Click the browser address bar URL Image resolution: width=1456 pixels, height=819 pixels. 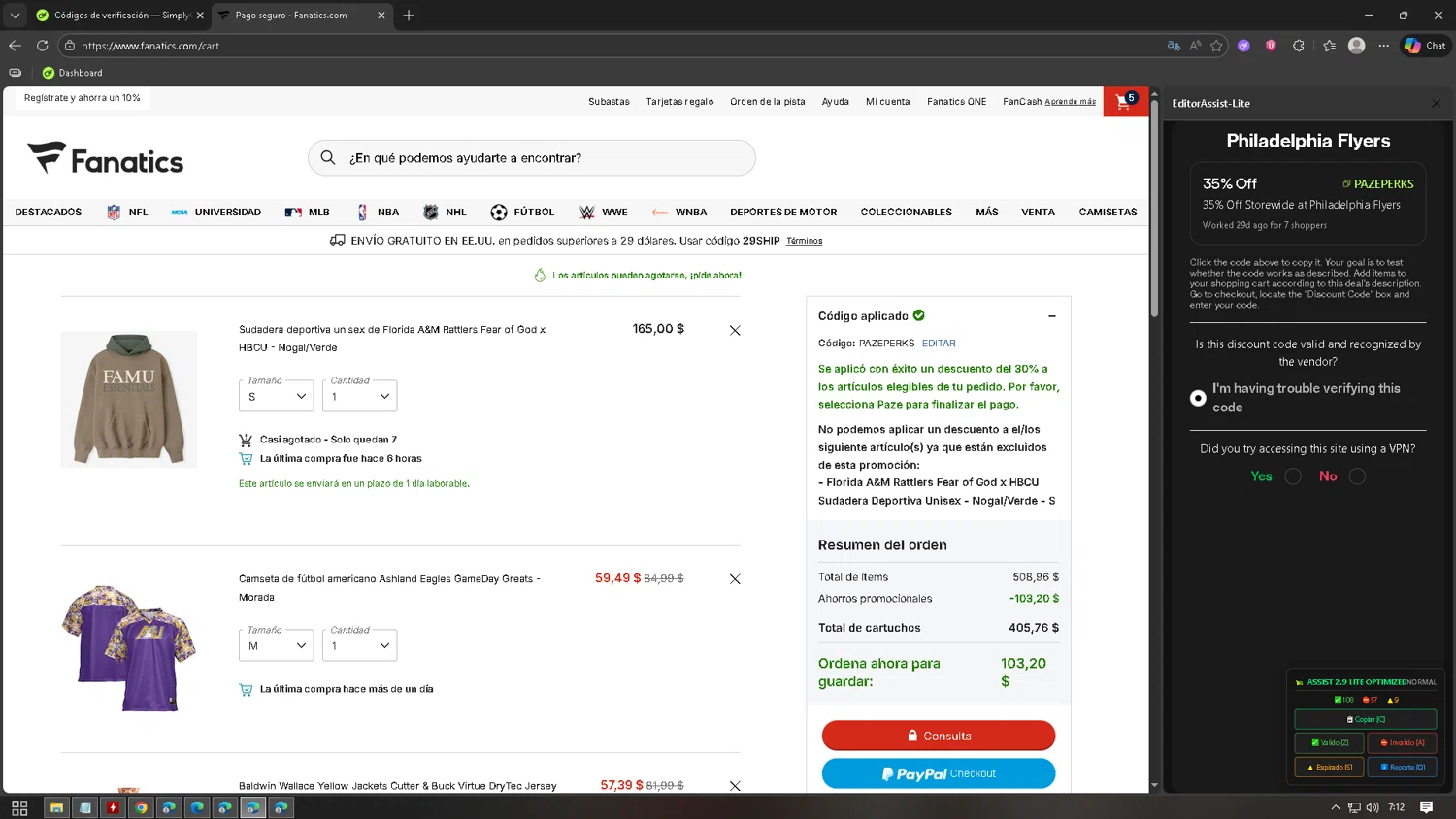click(x=150, y=46)
